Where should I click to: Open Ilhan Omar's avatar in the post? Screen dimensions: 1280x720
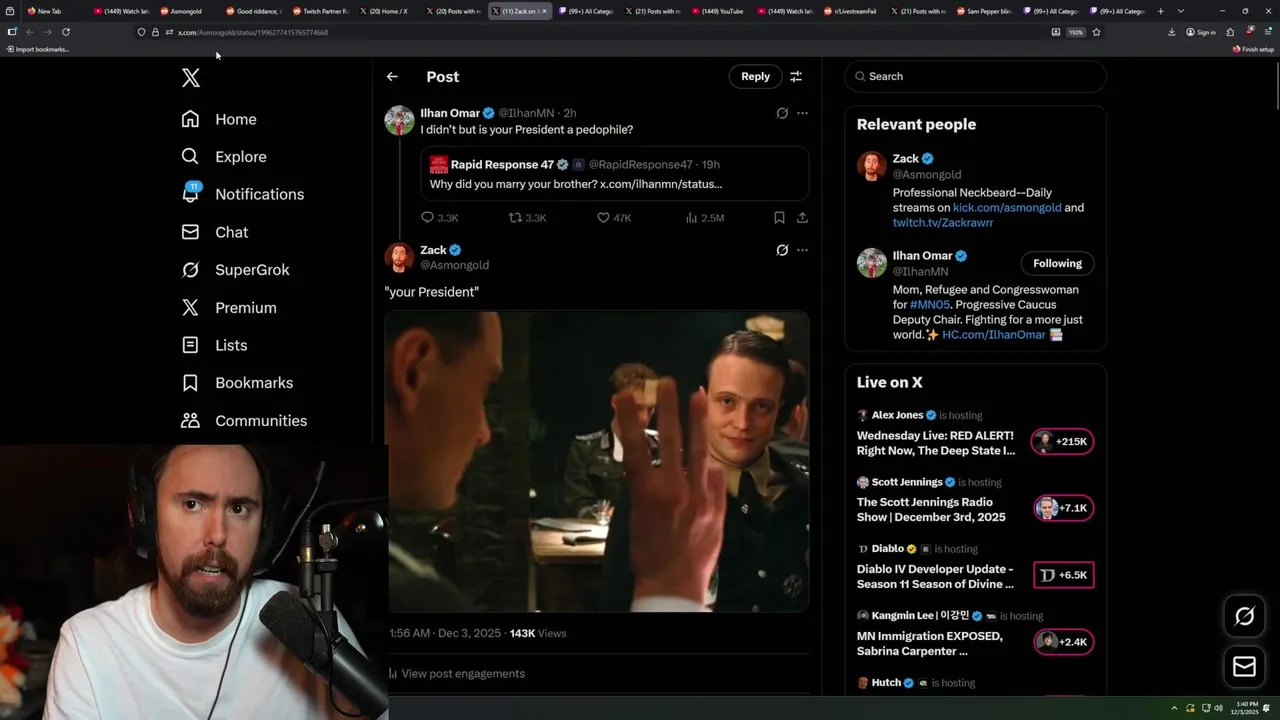400,120
